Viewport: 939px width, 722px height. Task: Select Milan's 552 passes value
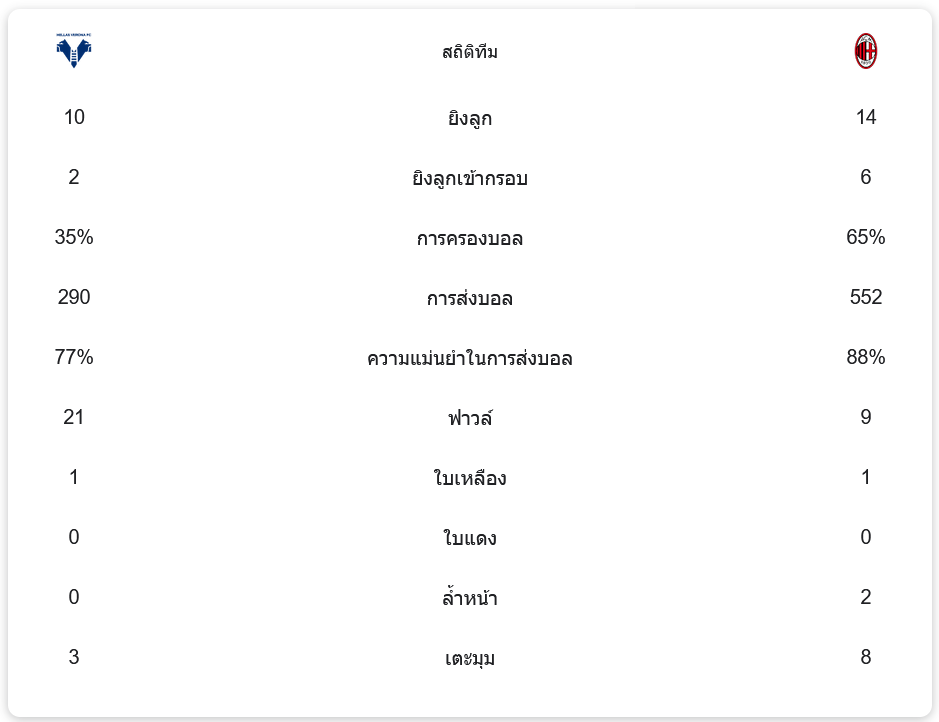tap(866, 297)
